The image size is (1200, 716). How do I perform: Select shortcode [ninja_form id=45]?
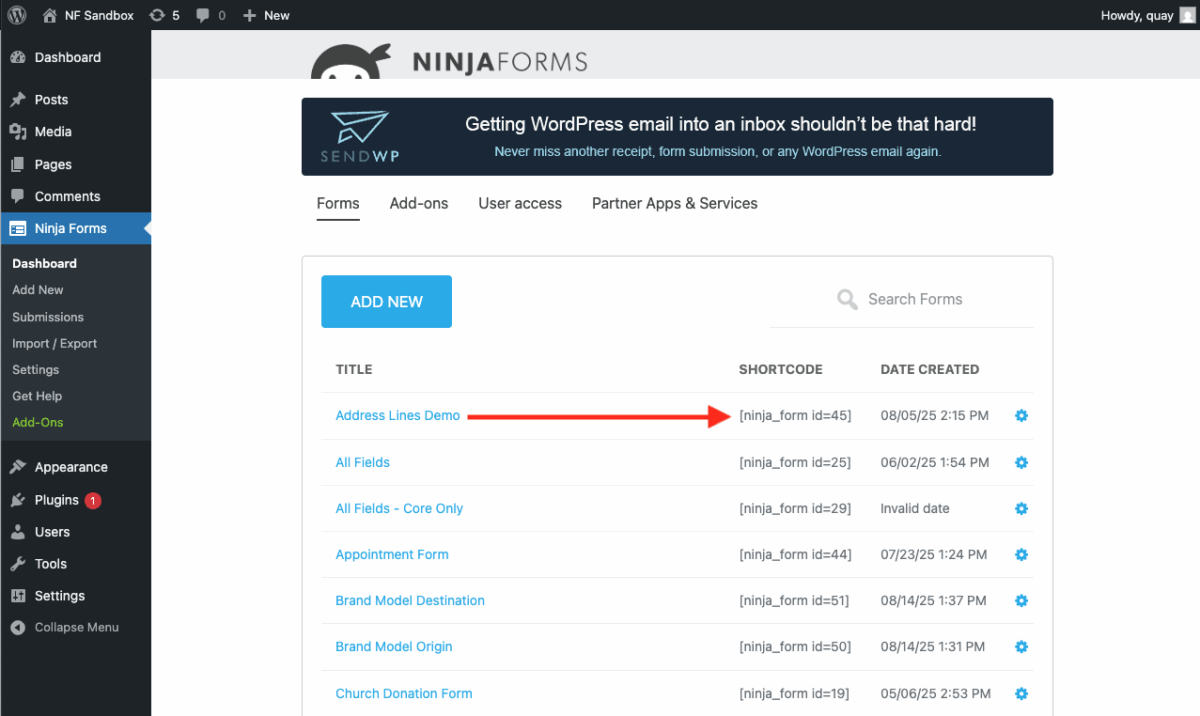(795, 416)
